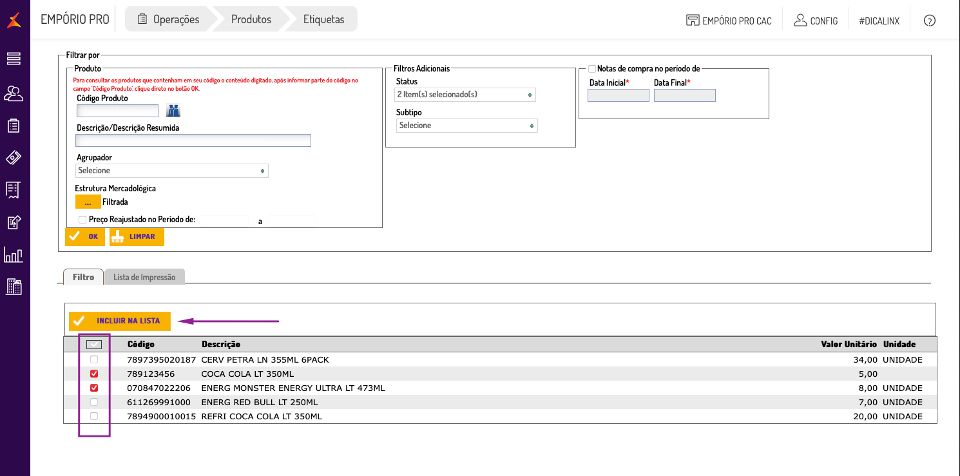Click the Linx logo in sidebar

click(x=14, y=20)
